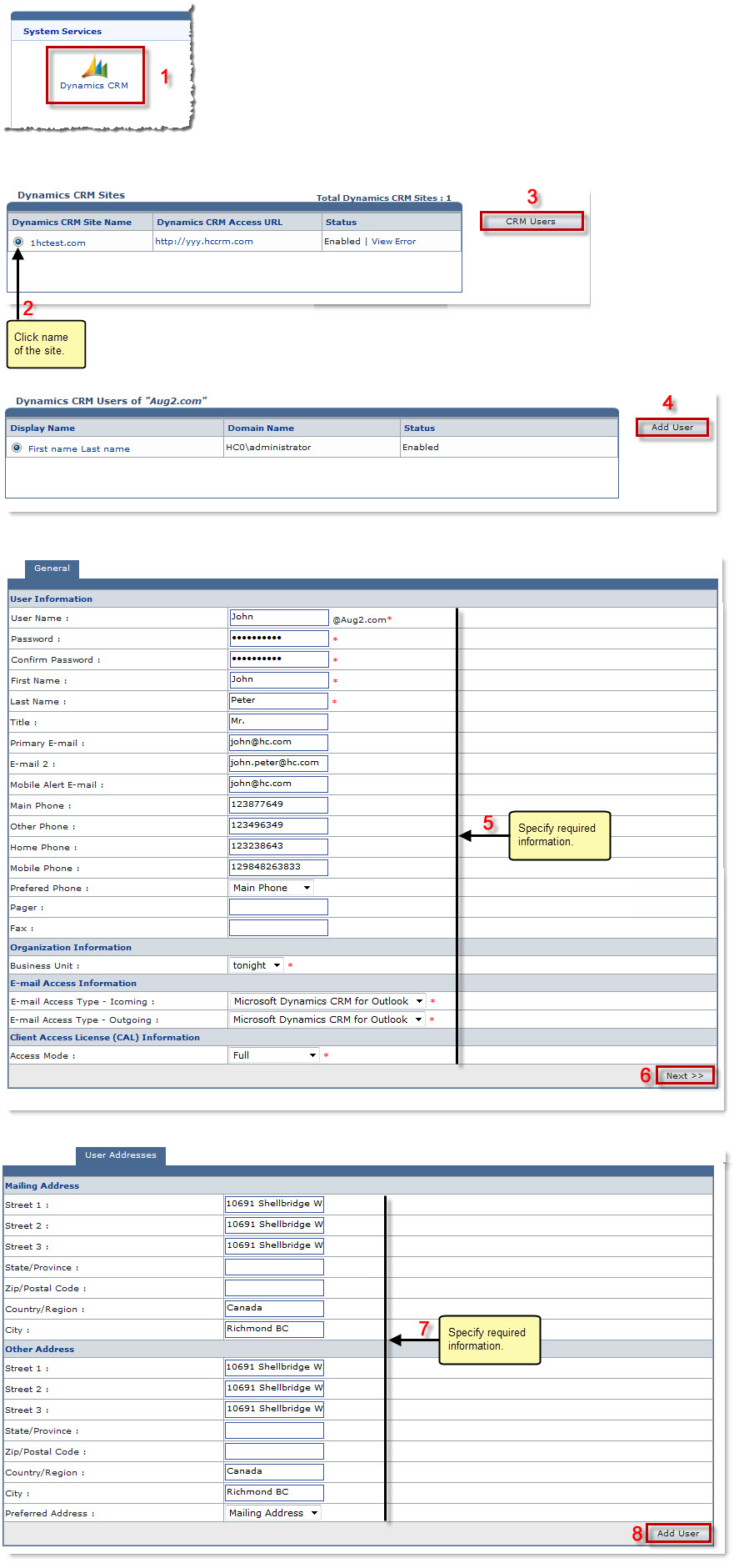Click the "Domain Name" column header
The height and width of the screenshot is (1568, 754).
click(261, 428)
